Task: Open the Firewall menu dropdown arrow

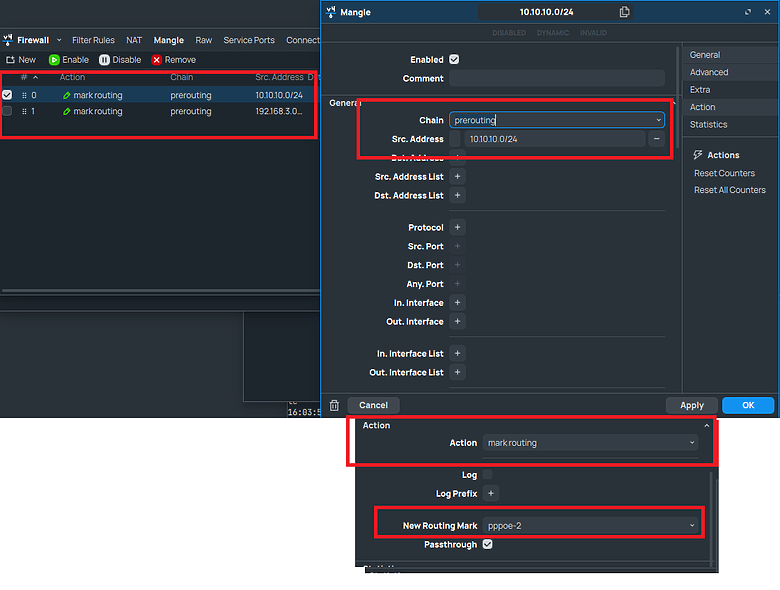Action: pos(59,40)
